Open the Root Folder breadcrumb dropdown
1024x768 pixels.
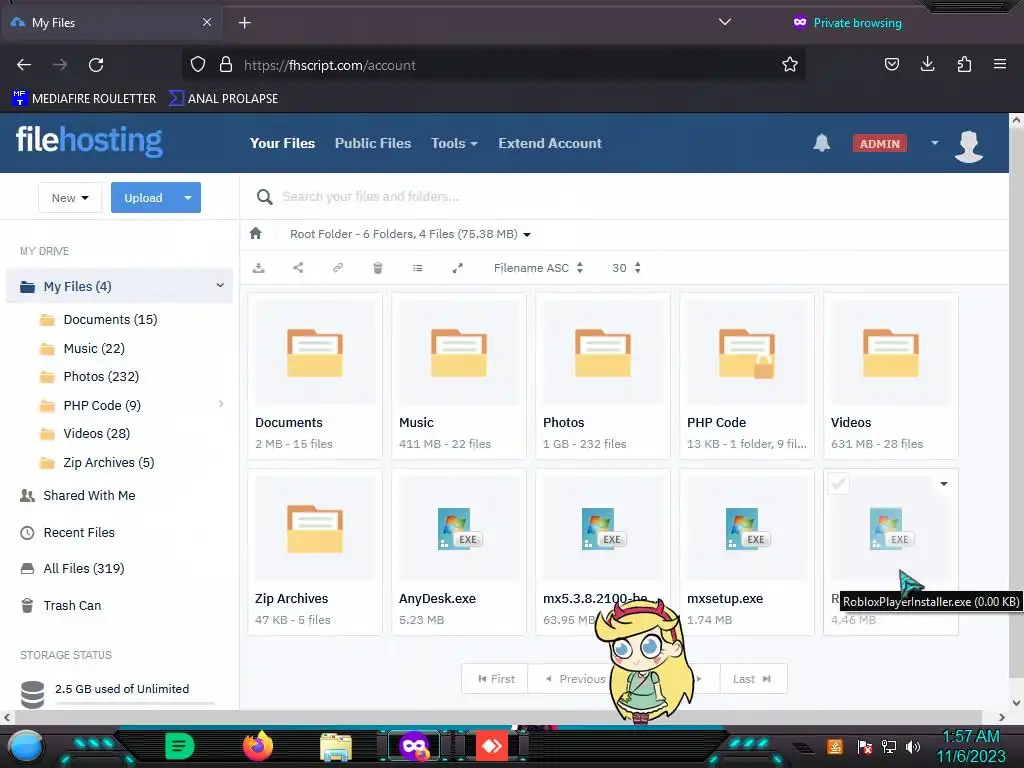point(527,234)
